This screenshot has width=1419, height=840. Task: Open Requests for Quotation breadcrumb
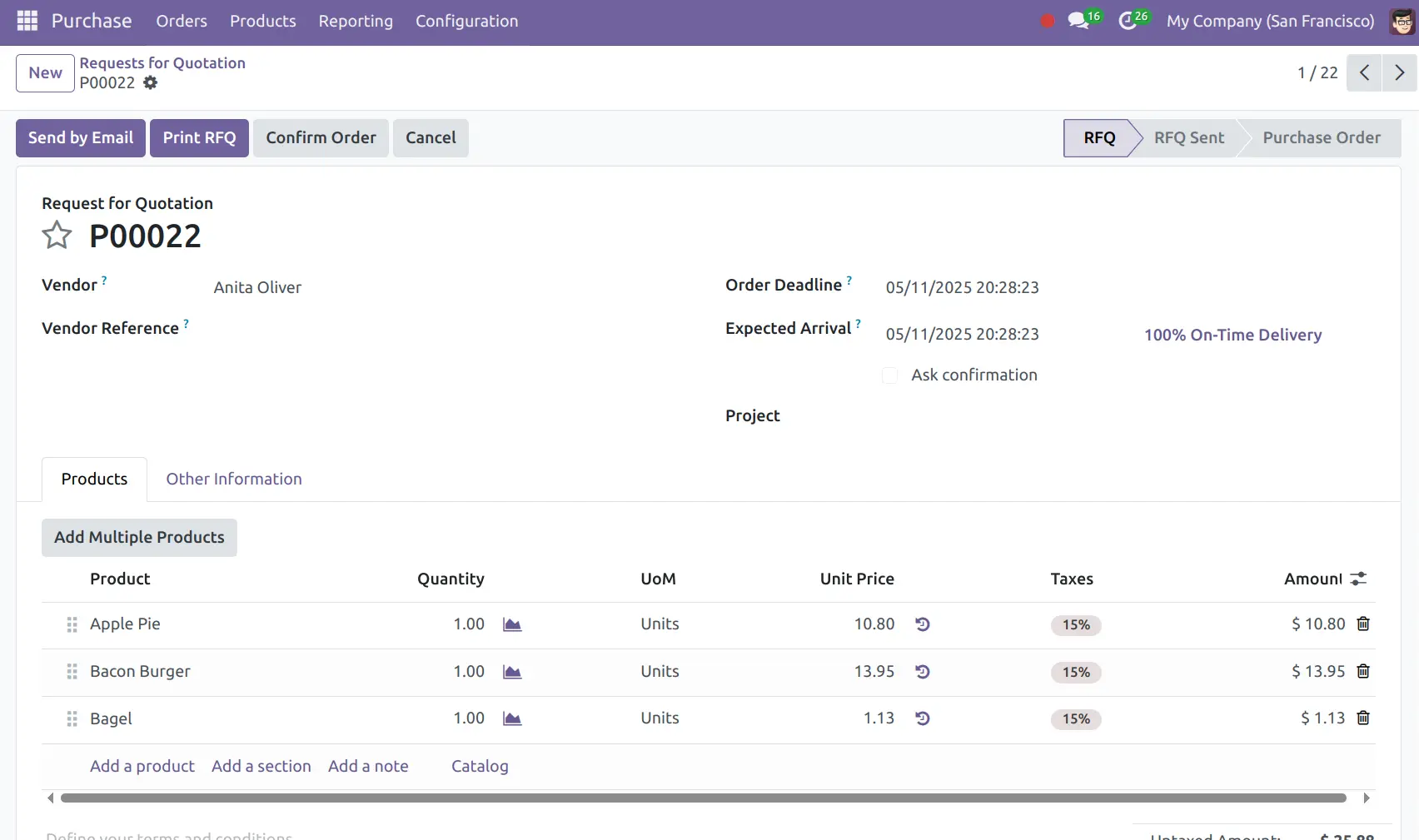coord(162,62)
